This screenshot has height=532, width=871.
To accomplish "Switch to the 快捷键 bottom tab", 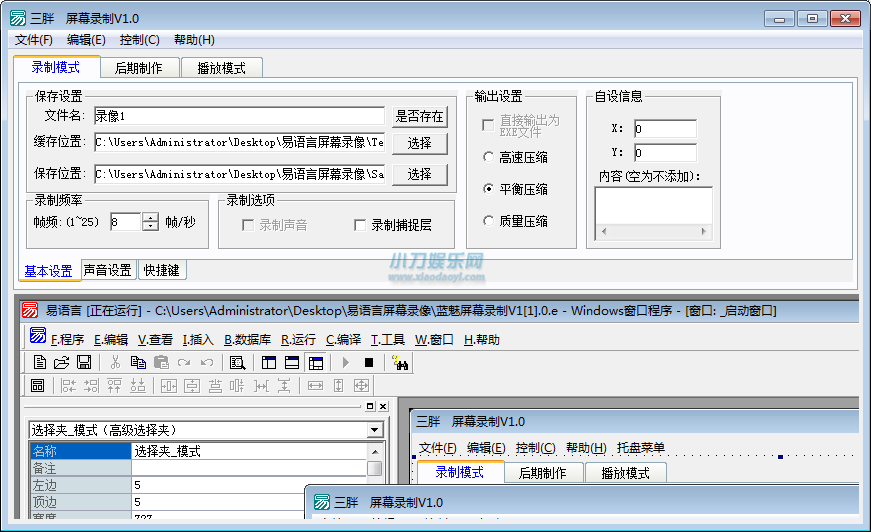I will click(x=162, y=270).
